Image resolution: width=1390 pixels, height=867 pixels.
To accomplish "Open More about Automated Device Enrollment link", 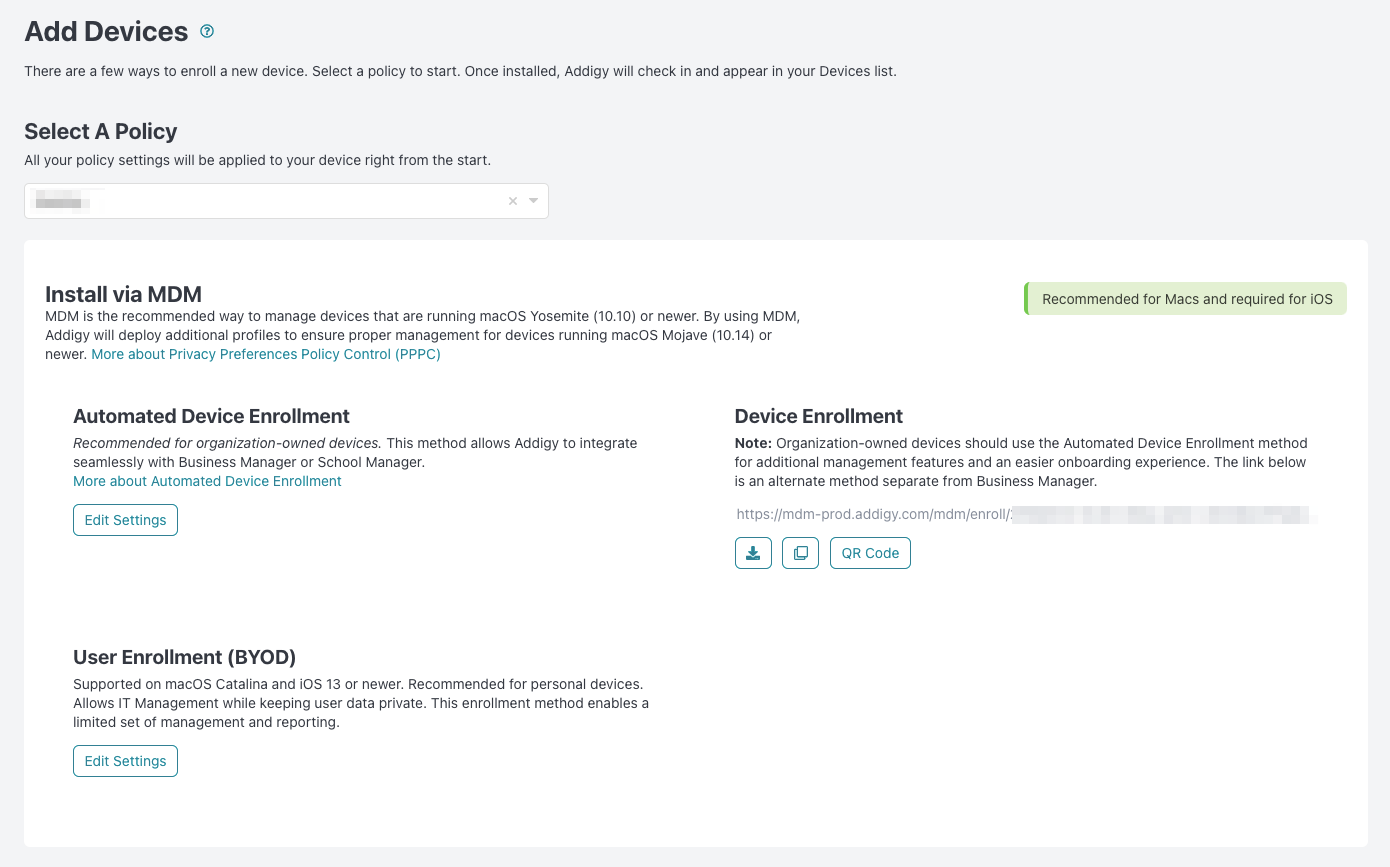I will click(207, 481).
